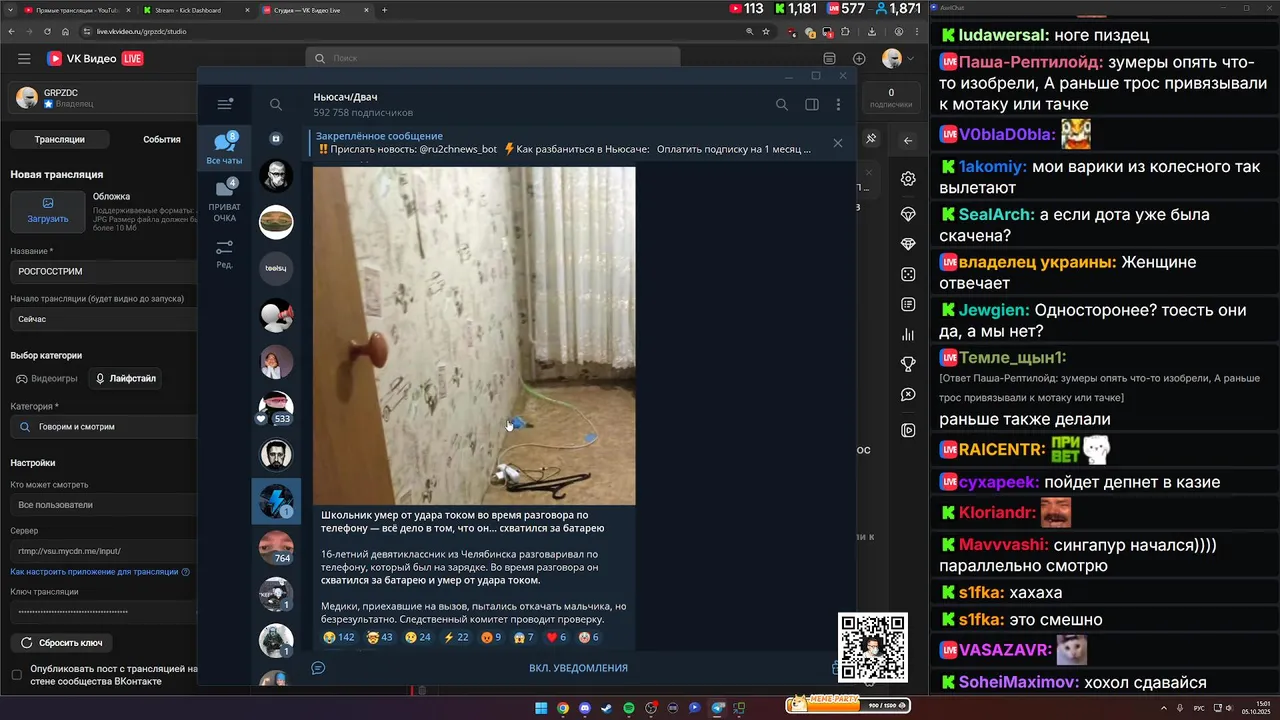Select the 'Видеоигры' category option
Image resolution: width=1280 pixels, height=720 pixels.
[47, 379]
